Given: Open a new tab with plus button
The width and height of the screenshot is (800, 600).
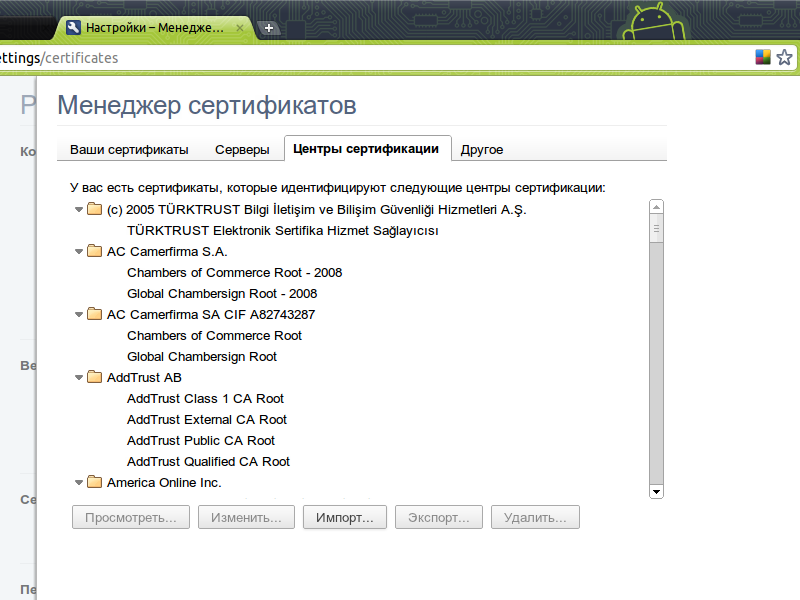Looking at the screenshot, I should coord(269,28).
